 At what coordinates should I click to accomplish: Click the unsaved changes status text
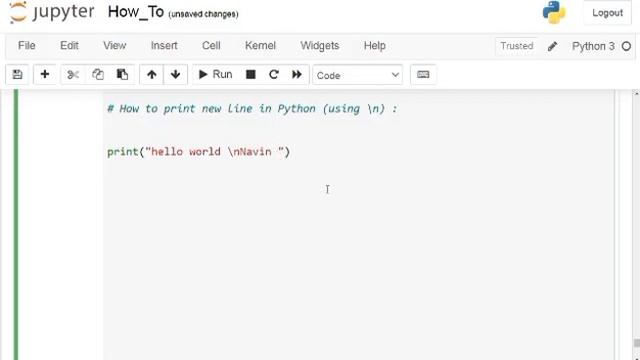(203, 14)
